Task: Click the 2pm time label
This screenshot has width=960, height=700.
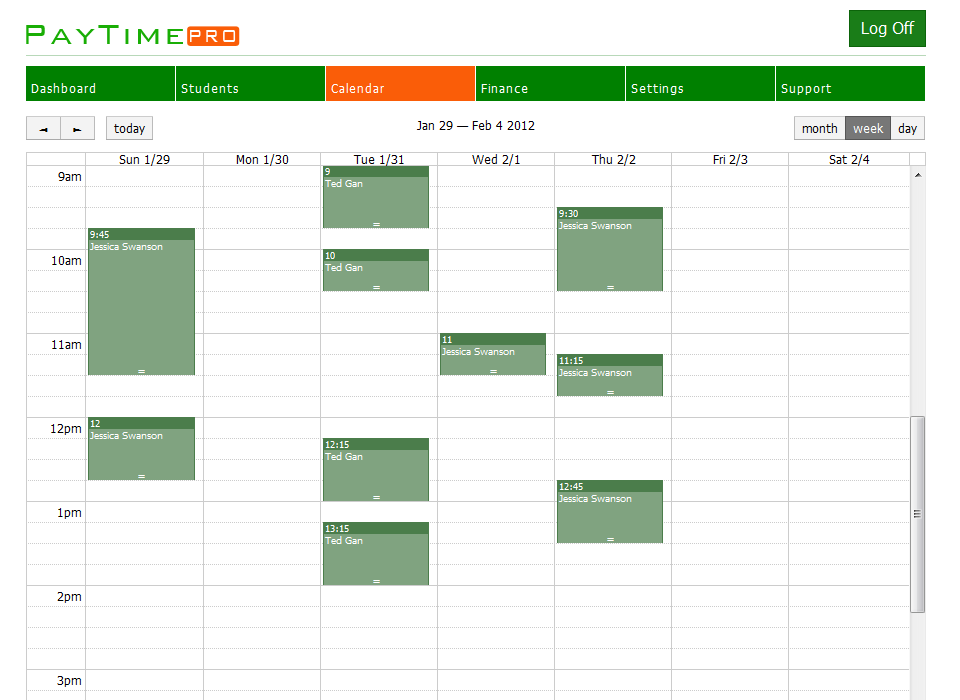Action: [x=69, y=596]
